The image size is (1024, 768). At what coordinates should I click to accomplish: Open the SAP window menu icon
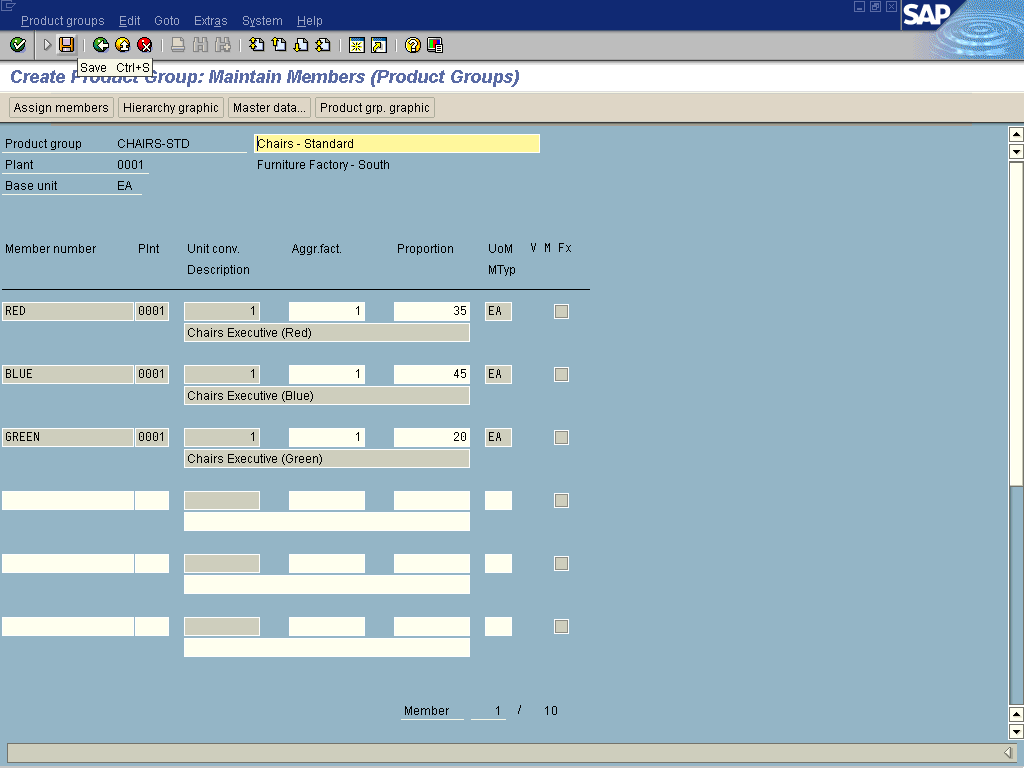[8, 6]
